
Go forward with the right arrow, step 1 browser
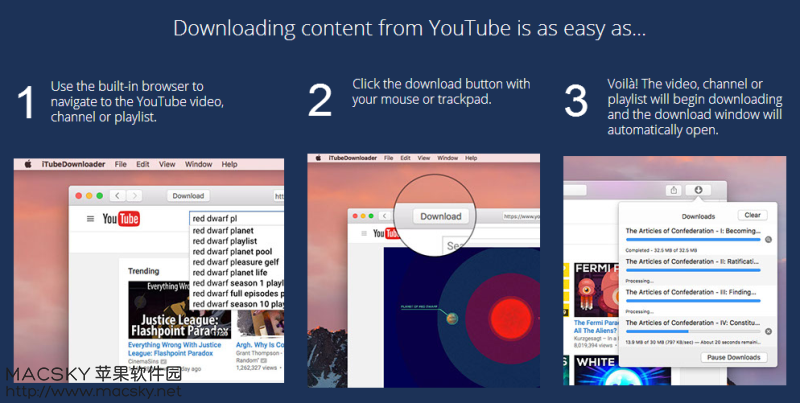[134, 196]
